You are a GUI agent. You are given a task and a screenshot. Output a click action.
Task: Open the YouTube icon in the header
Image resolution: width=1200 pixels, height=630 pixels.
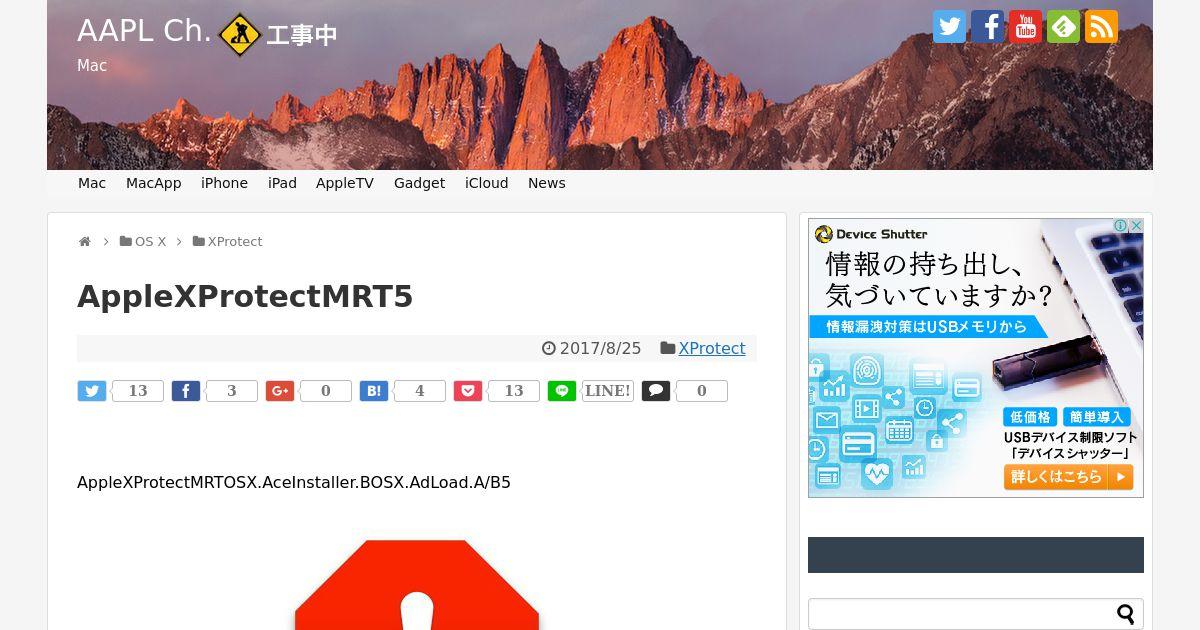pyautogui.click(x=1025, y=27)
